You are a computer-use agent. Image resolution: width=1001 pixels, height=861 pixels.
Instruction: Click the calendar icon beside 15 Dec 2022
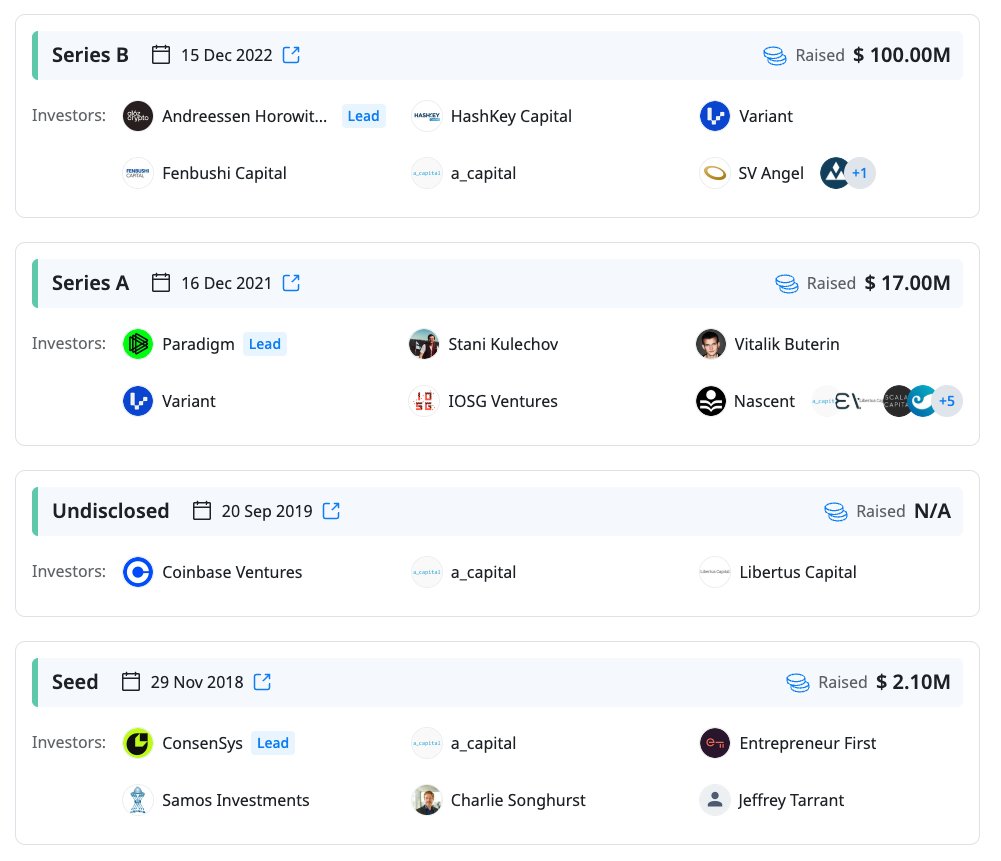tap(161, 55)
